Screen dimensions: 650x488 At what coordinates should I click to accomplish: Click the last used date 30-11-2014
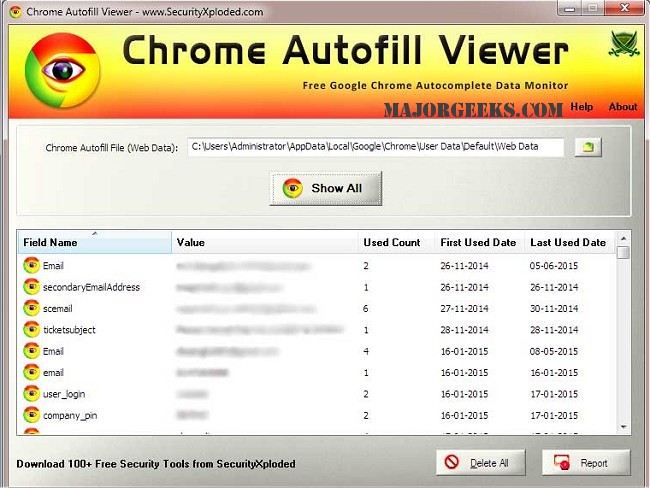(x=554, y=308)
